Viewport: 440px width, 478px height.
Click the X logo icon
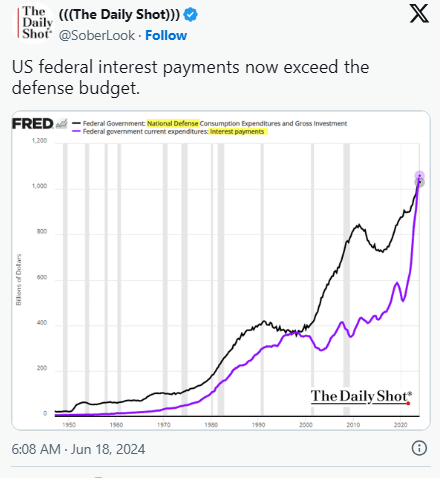(x=419, y=14)
